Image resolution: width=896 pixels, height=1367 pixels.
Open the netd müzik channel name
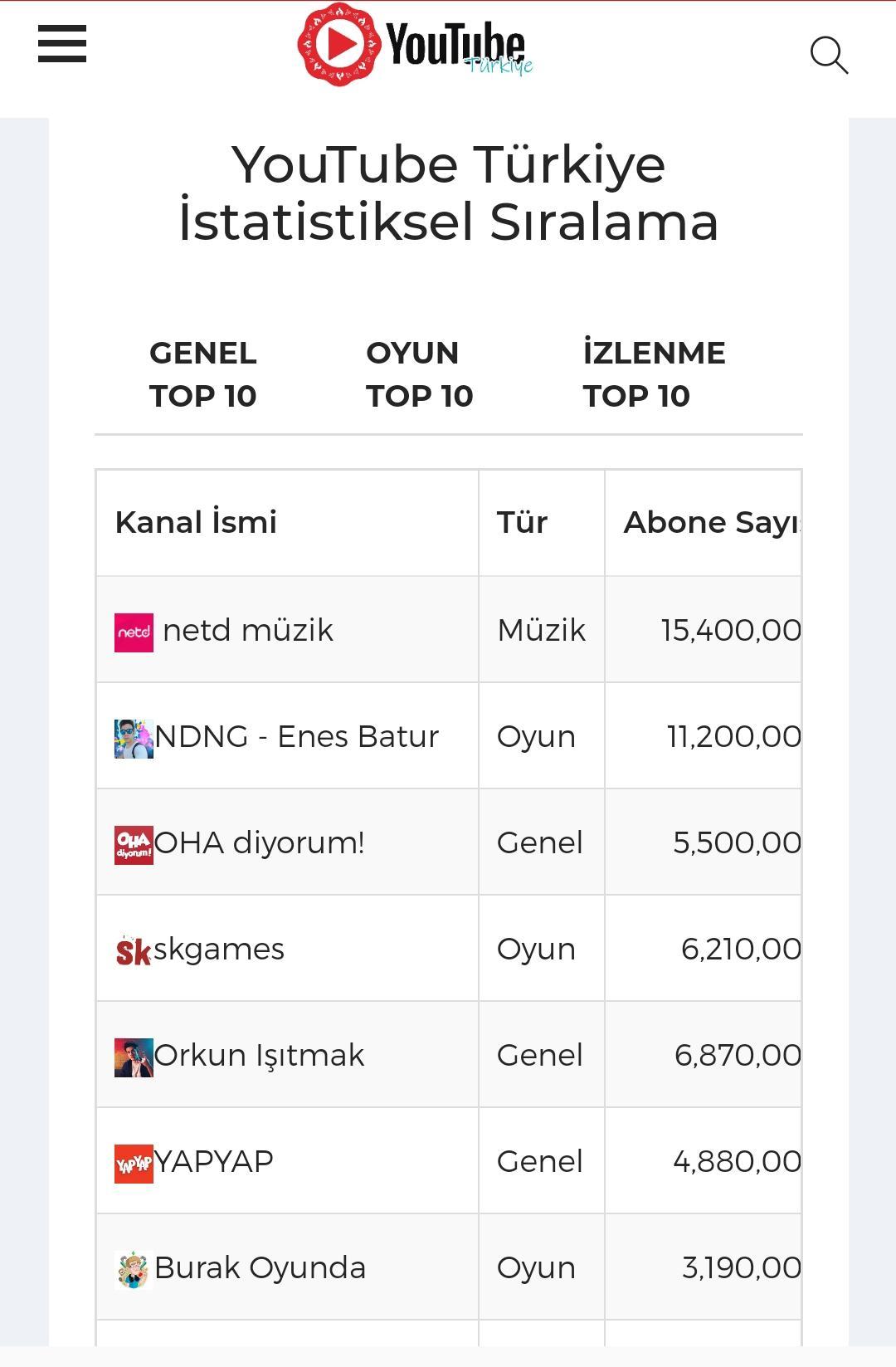[x=248, y=630]
